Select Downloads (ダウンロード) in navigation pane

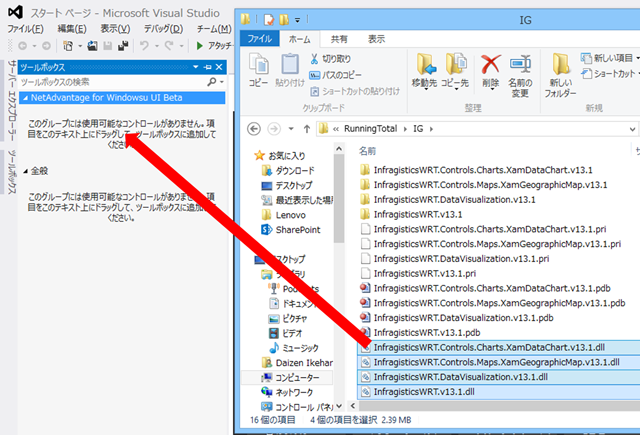[x=288, y=171]
